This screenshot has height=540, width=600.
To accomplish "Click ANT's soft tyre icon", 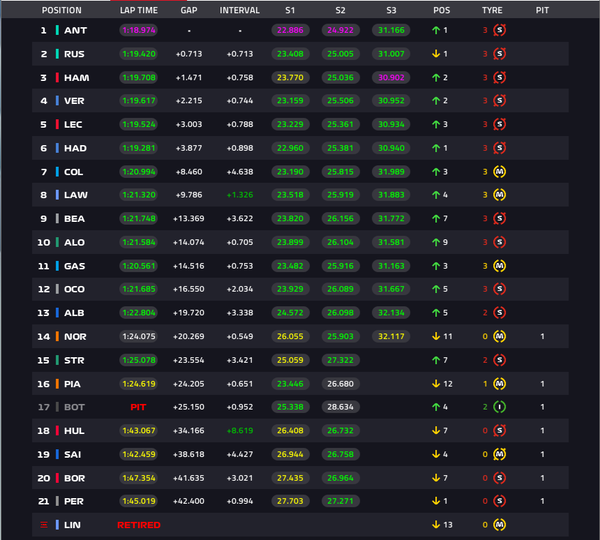I will coord(499,30).
